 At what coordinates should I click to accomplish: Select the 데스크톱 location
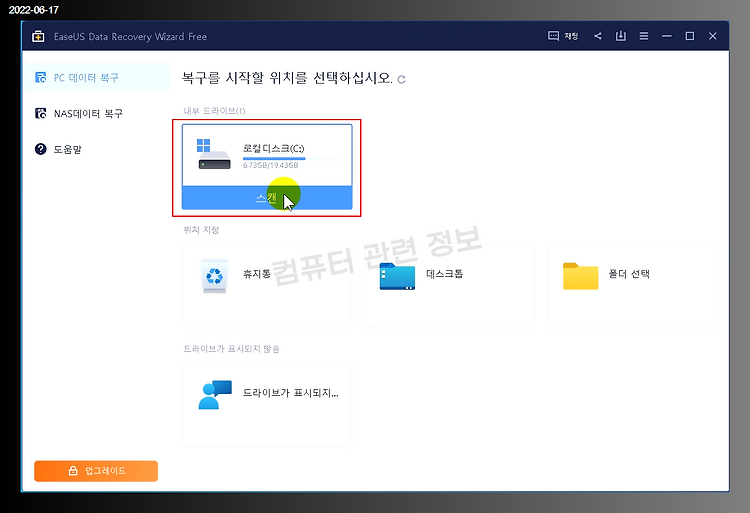pos(450,285)
